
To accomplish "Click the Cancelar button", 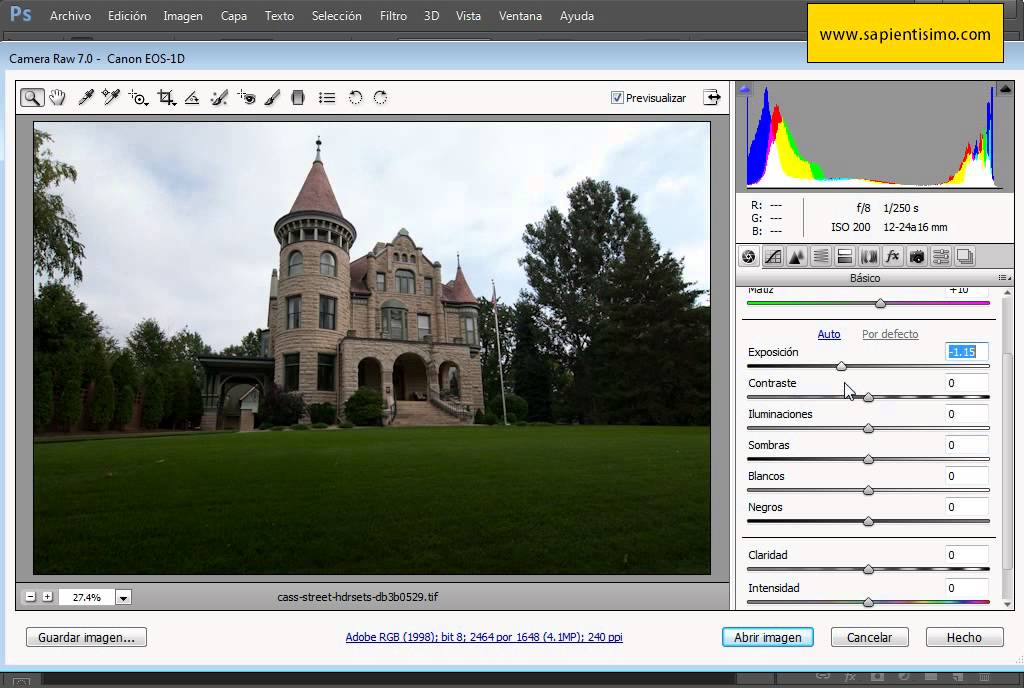I will pos(869,637).
